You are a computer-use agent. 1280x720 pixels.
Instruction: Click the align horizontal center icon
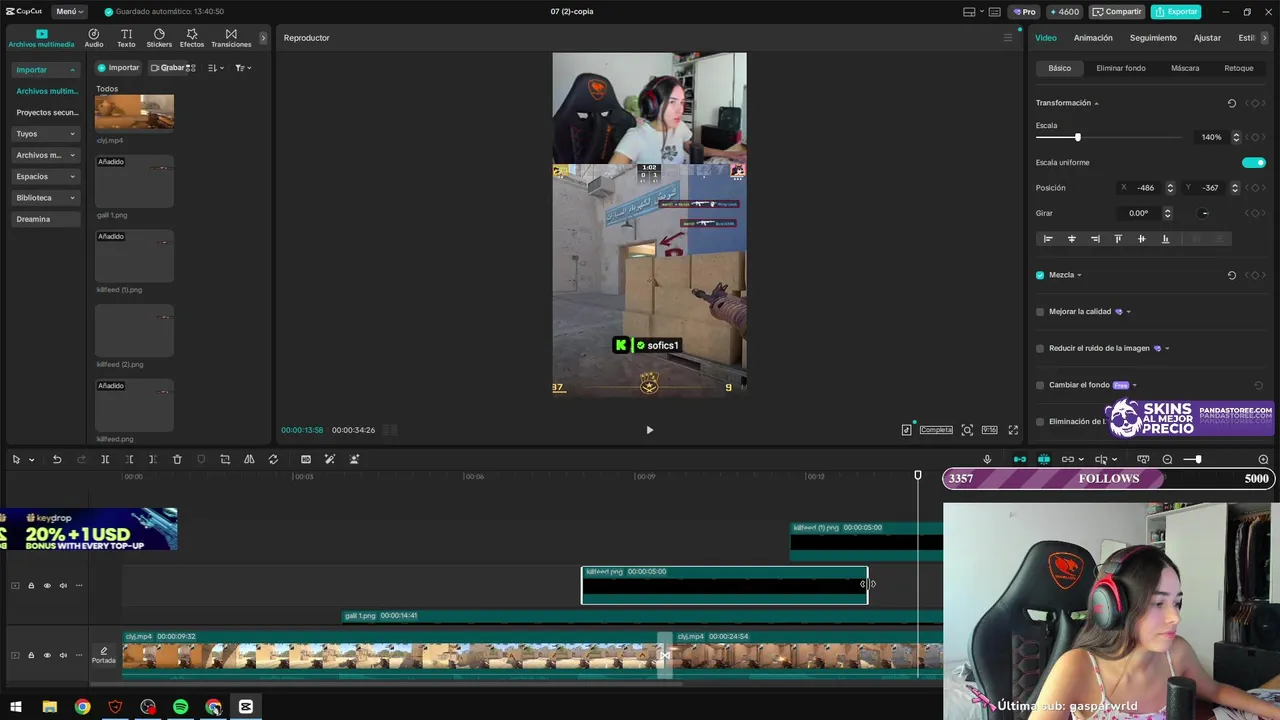1072,239
